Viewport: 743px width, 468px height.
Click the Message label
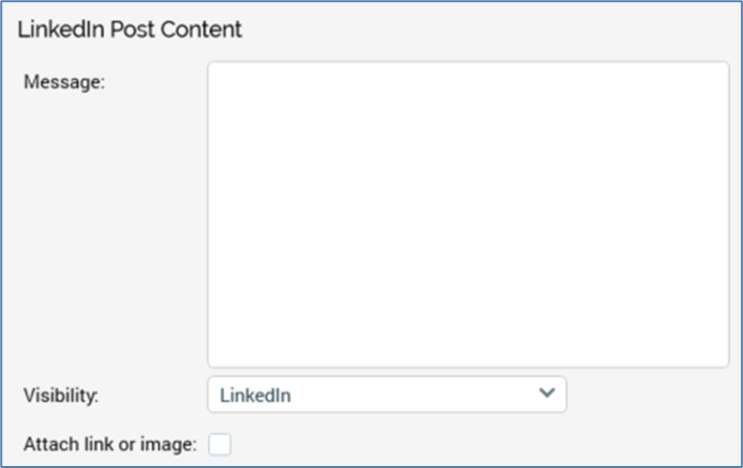(x=63, y=83)
